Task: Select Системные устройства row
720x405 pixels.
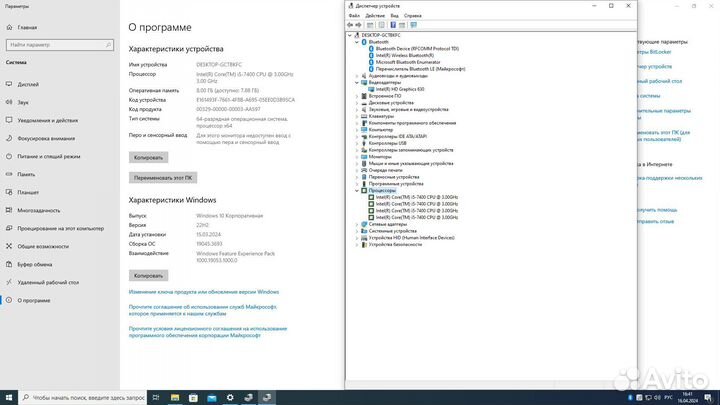Action: point(393,231)
